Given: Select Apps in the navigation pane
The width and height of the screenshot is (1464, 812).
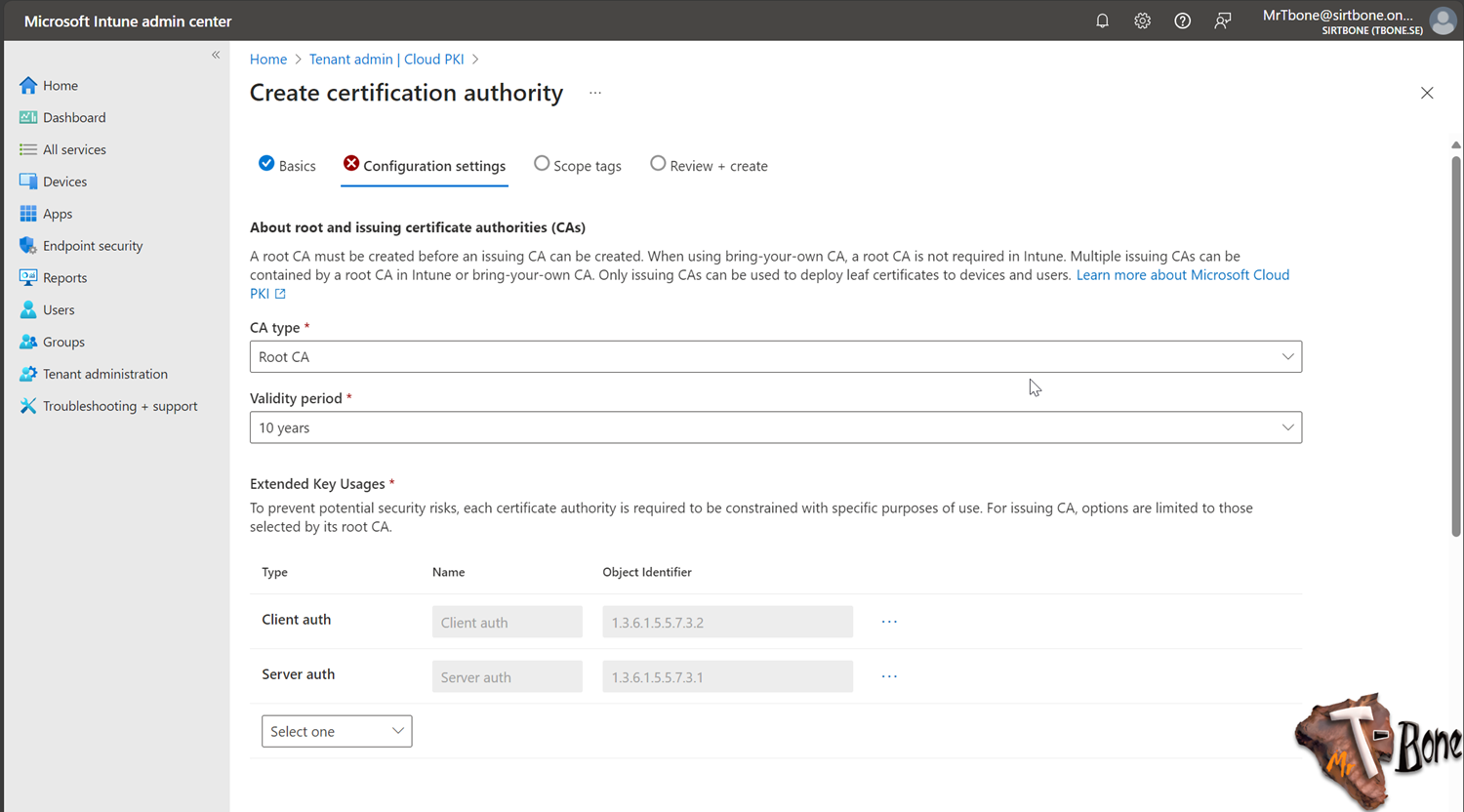Looking at the screenshot, I should click(60, 213).
